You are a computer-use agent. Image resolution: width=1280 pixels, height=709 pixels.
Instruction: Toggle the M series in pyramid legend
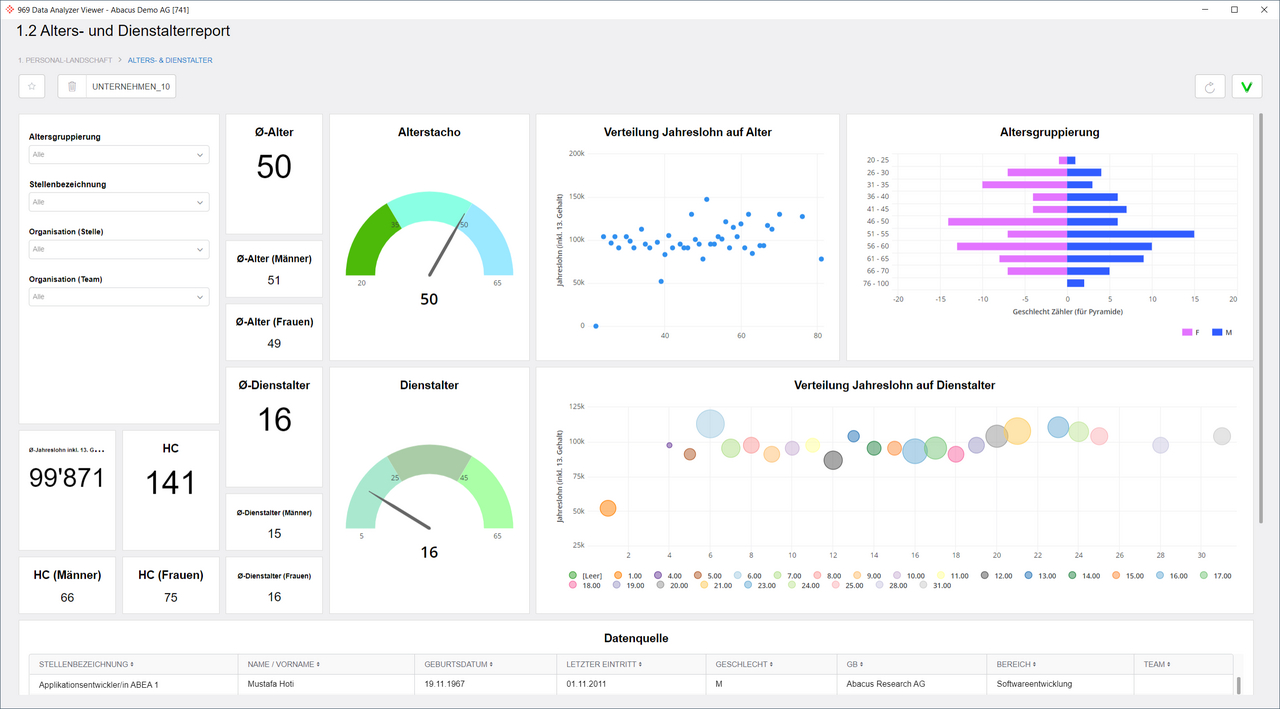[x=1218, y=332]
